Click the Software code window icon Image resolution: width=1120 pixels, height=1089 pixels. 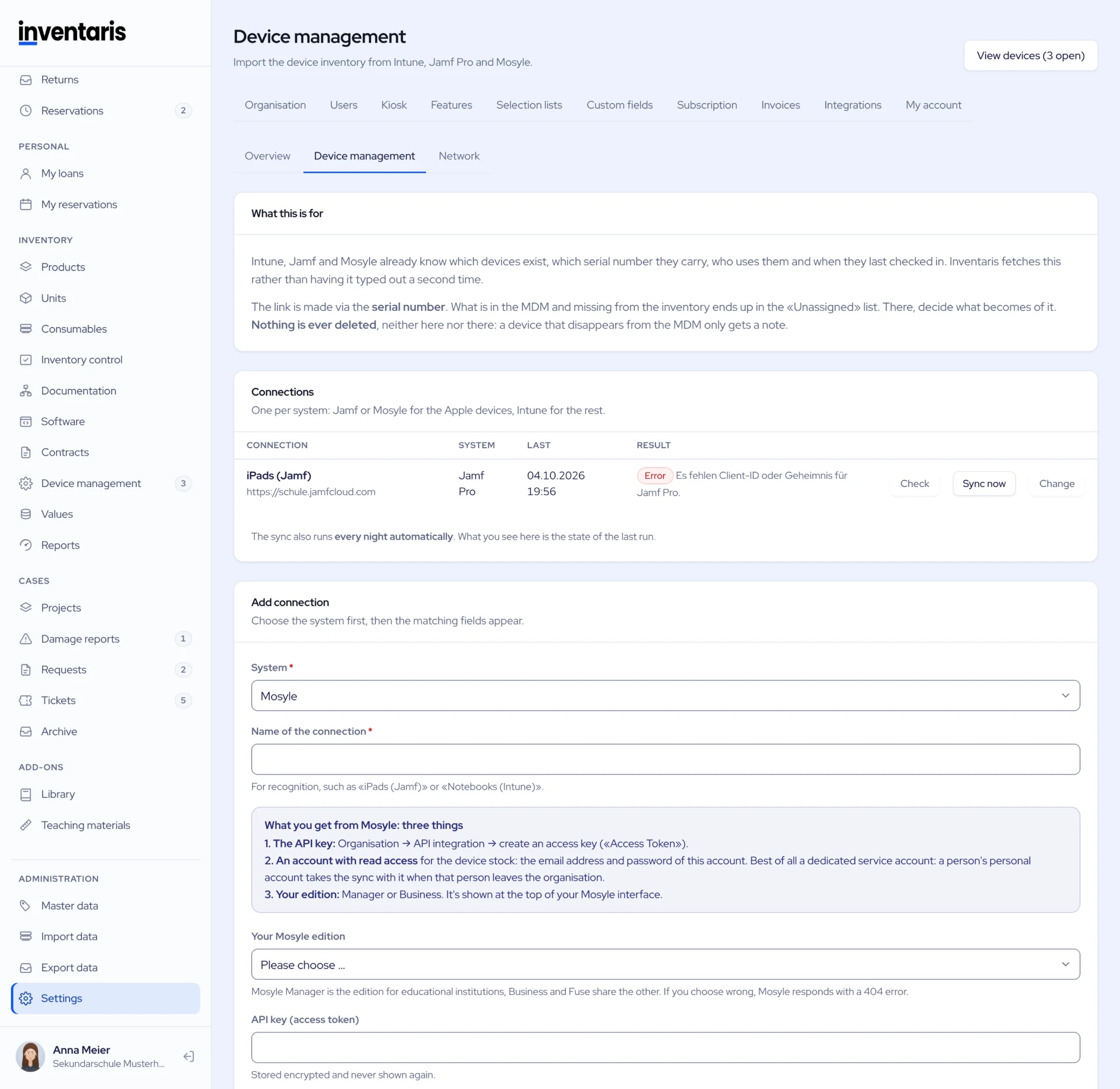[x=26, y=422]
